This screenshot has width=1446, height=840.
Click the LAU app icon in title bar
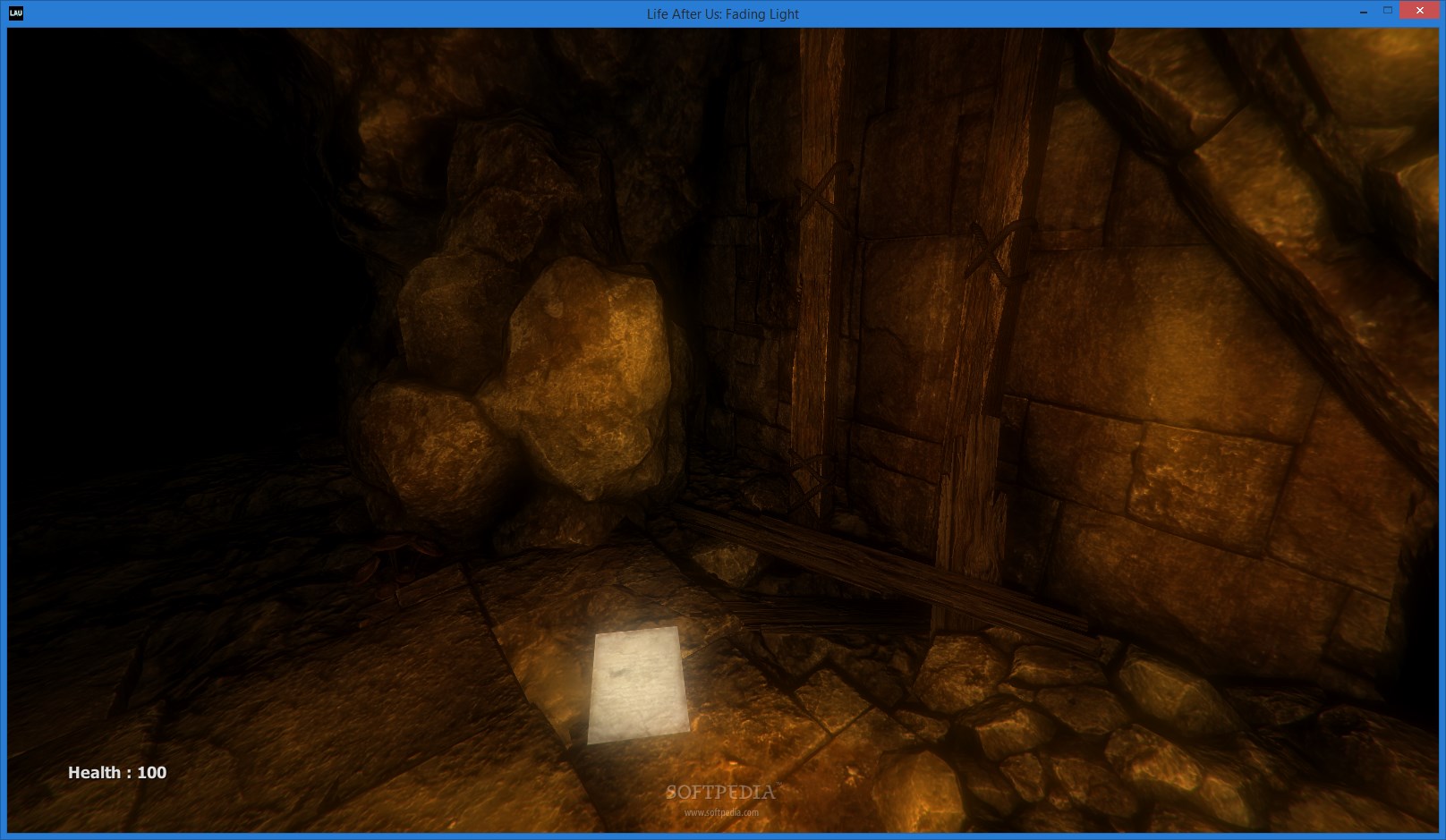click(x=15, y=13)
